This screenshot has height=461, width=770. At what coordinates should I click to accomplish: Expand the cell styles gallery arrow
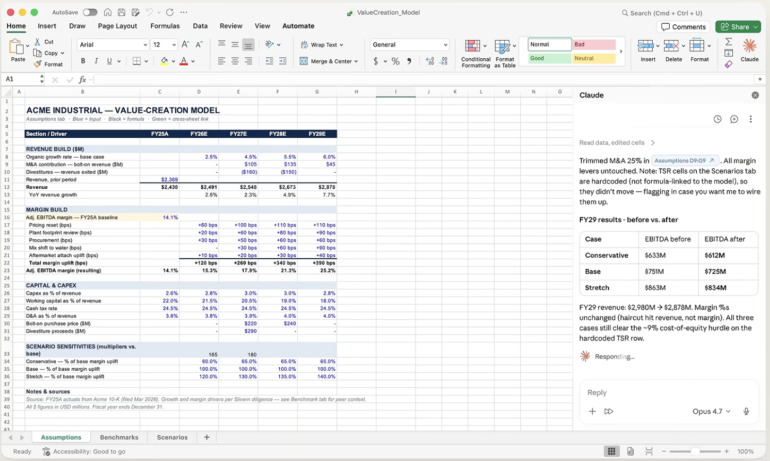[620, 51]
